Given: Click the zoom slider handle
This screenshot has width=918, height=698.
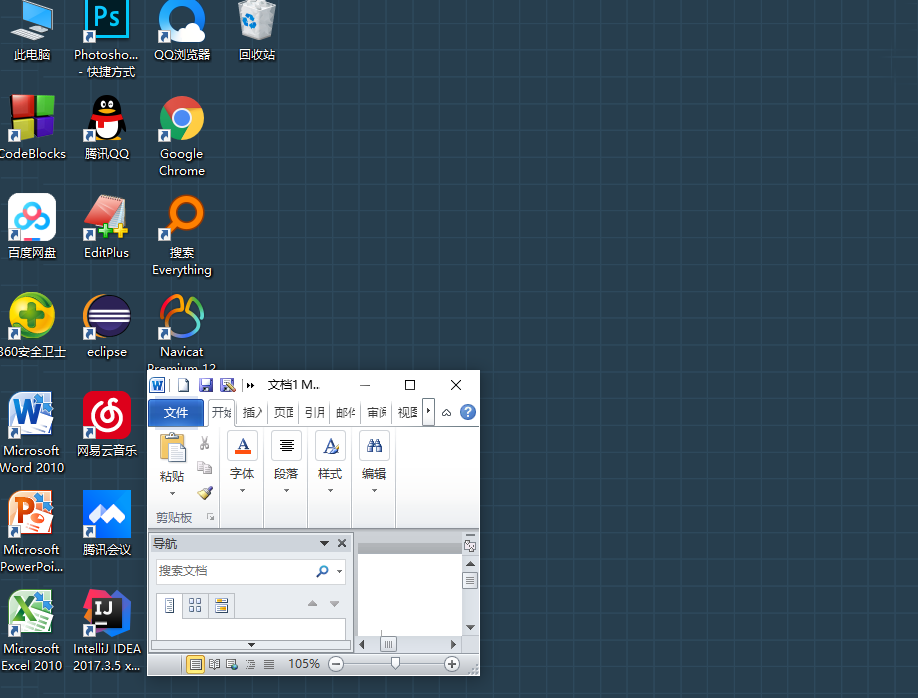Looking at the screenshot, I should tap(396, 663).
